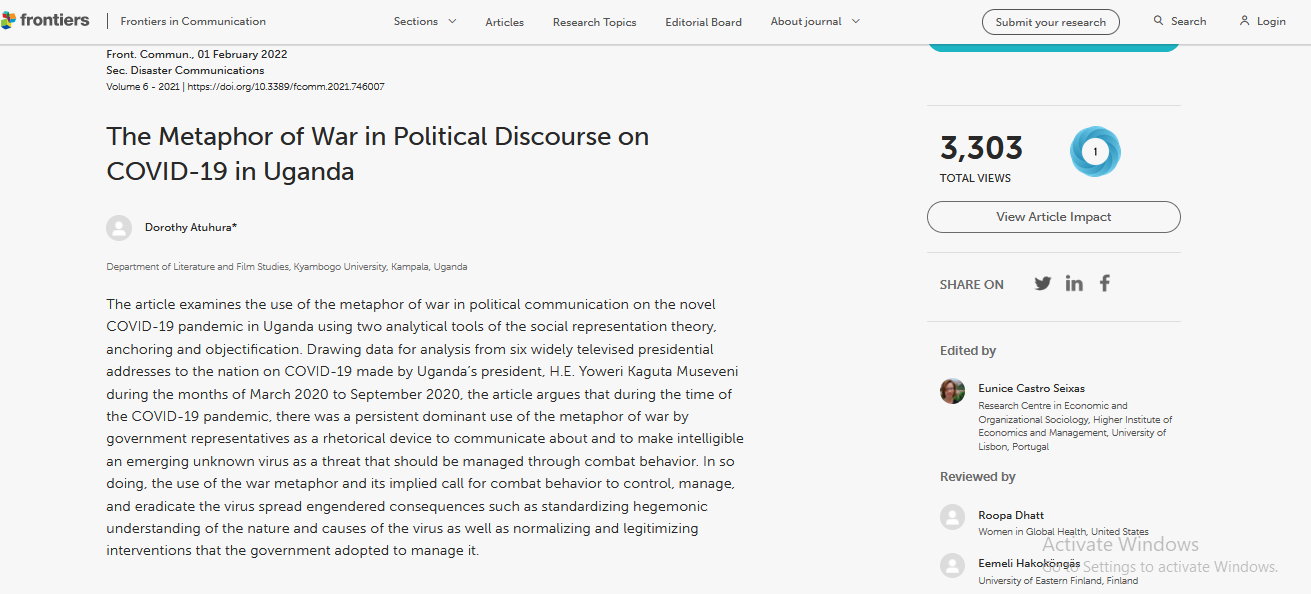1311x594 pixels.
Task: Open the Frontiers in Communication journal link
Action: click(193, 21)
